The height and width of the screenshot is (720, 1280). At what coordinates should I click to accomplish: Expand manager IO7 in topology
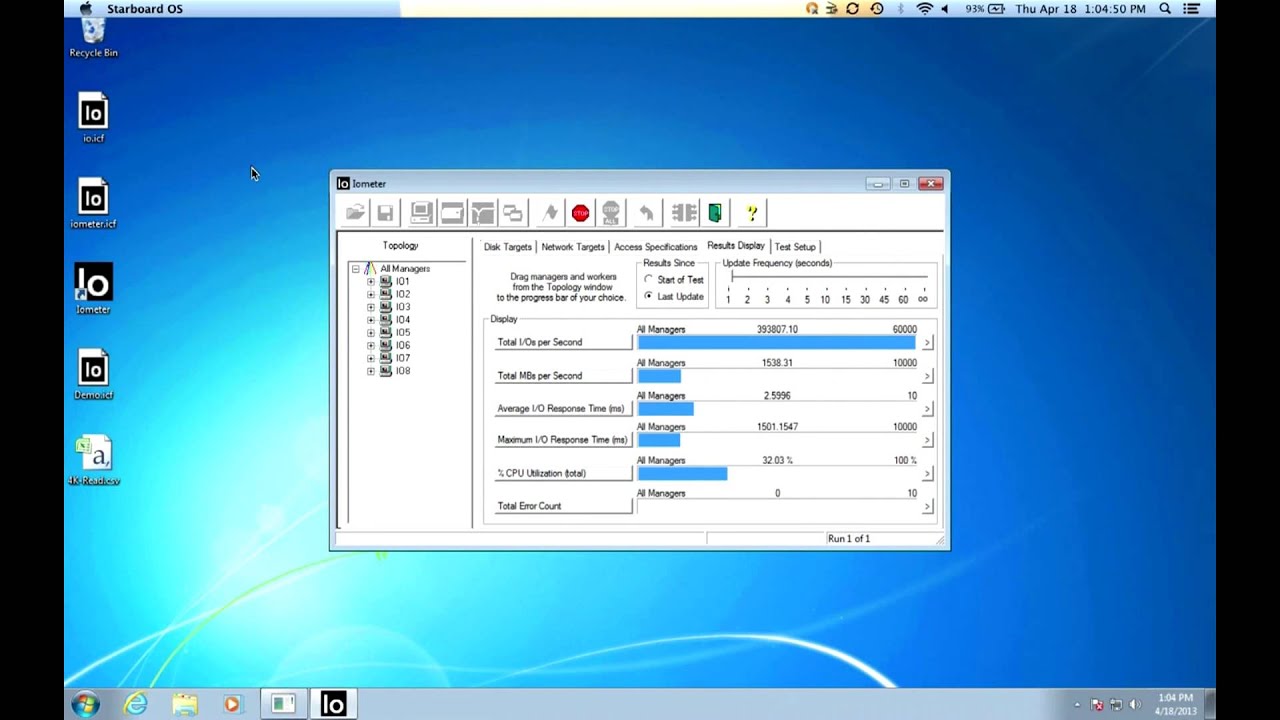[371, 358]
